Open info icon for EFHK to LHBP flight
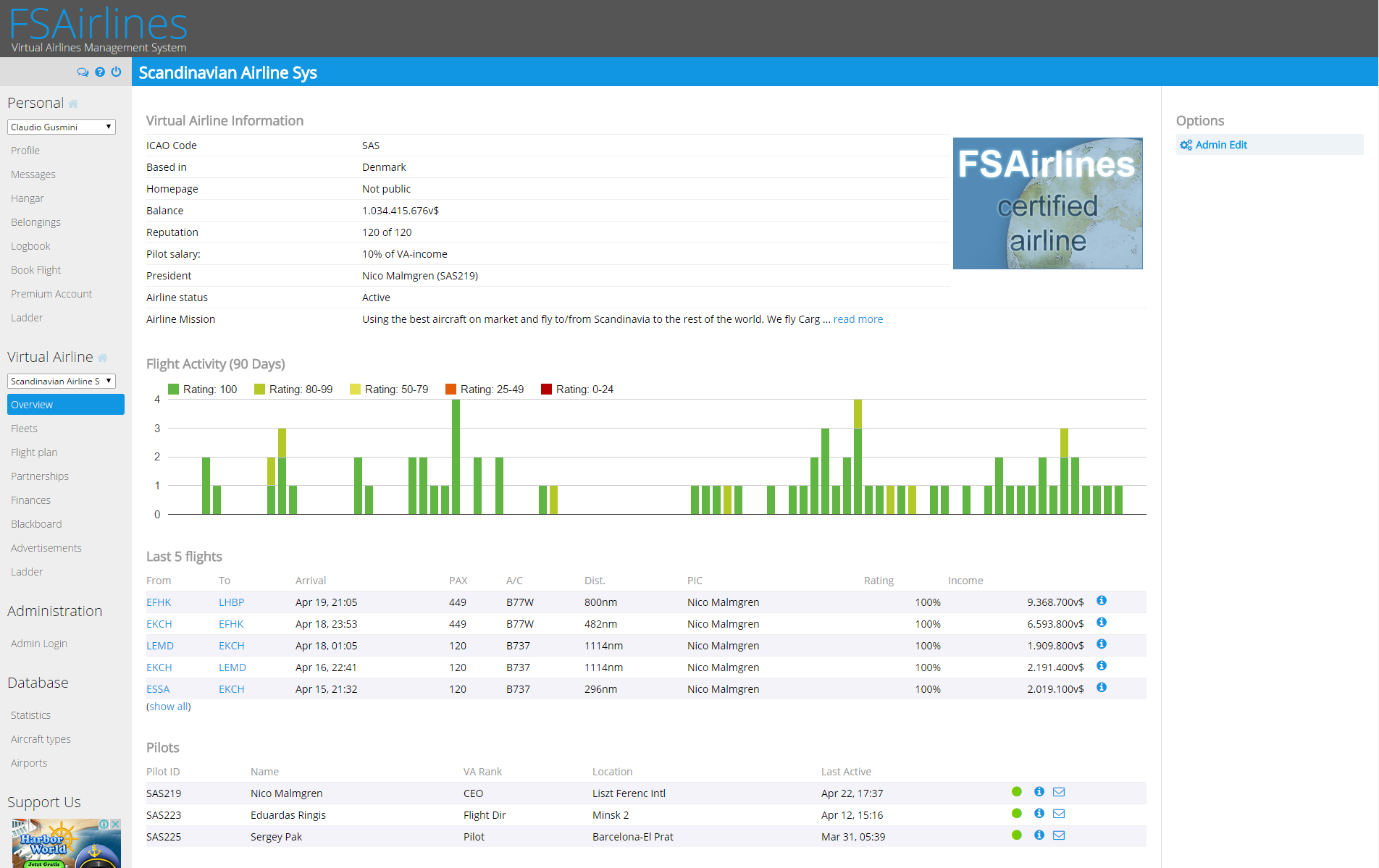The image size is (1379, 868). (x=1101, y=601)
